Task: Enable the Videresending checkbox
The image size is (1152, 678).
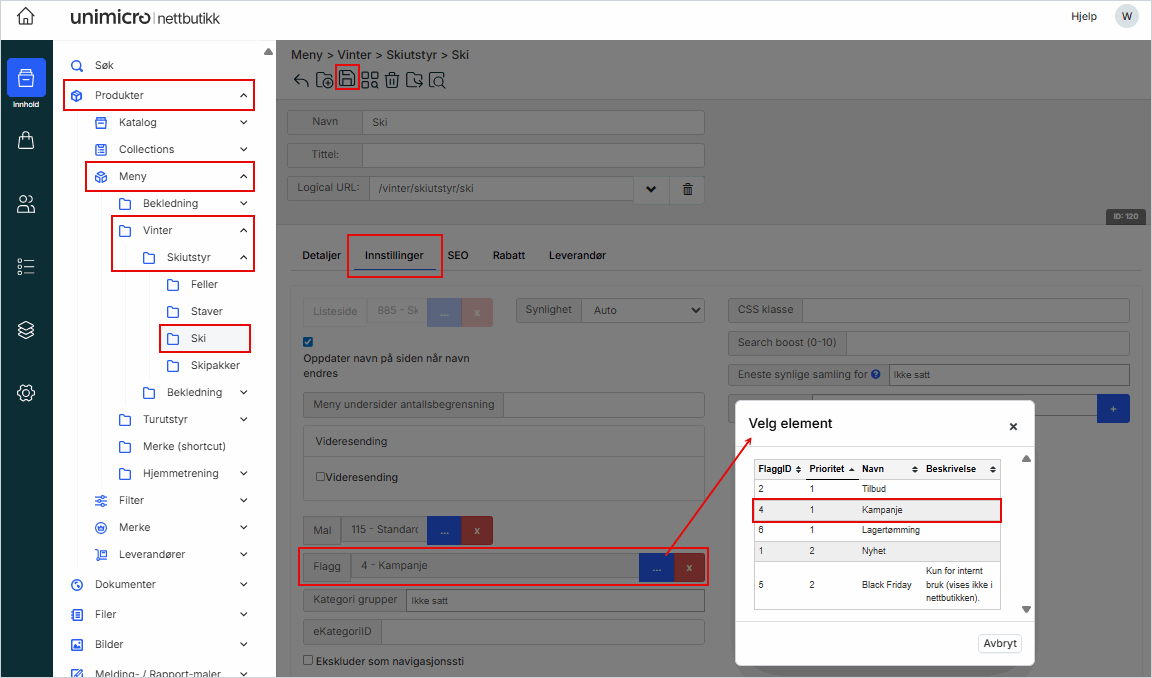Action: 320,477
